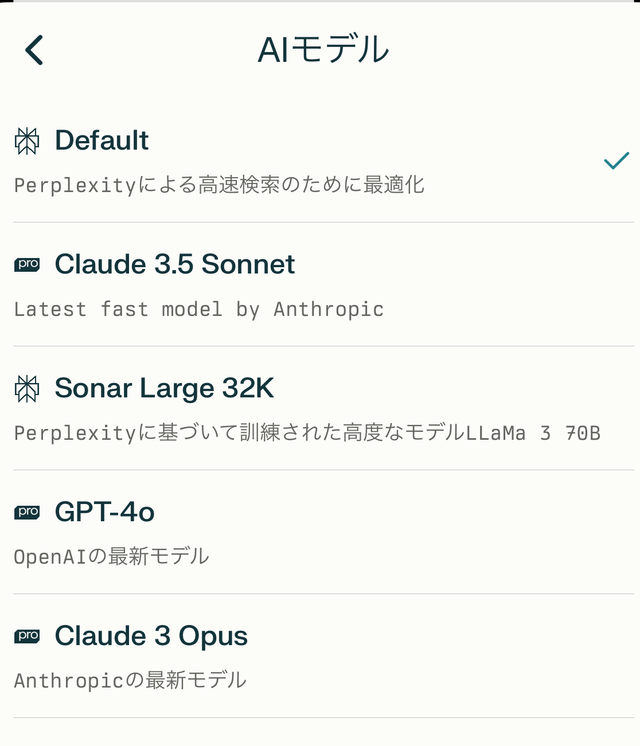Click the Perplexity logo beside Default
640x746 pixels.
point(27,141)
